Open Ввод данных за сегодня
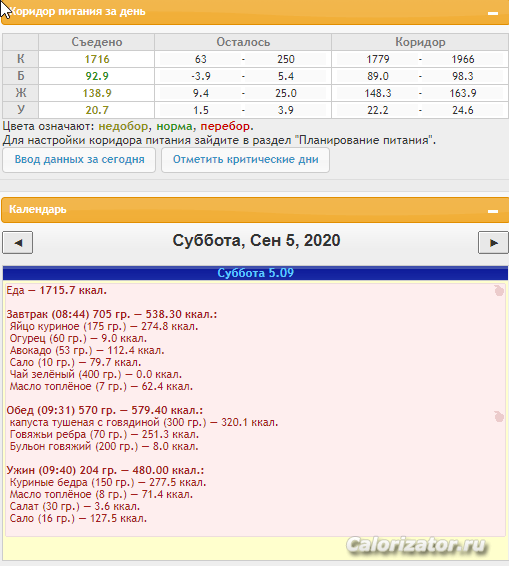Screen dimensions: 509x566 79,160
